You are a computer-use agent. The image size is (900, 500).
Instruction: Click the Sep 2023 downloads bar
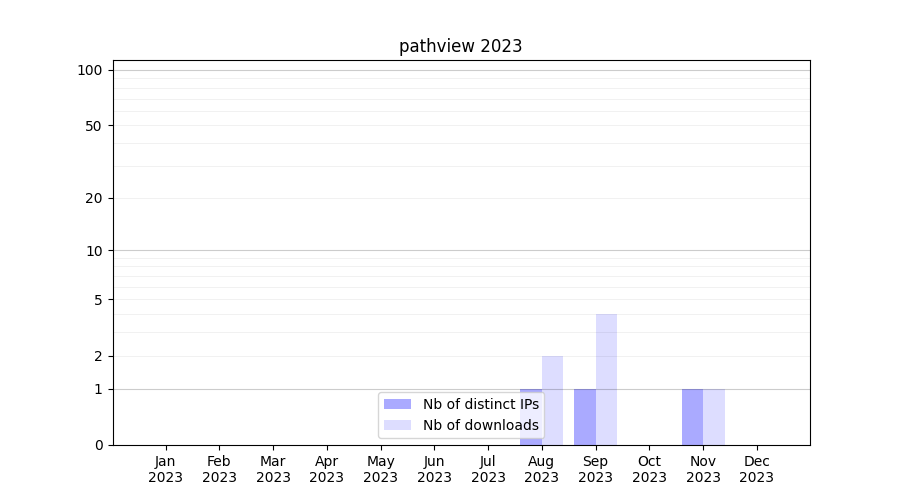[606, 380]
